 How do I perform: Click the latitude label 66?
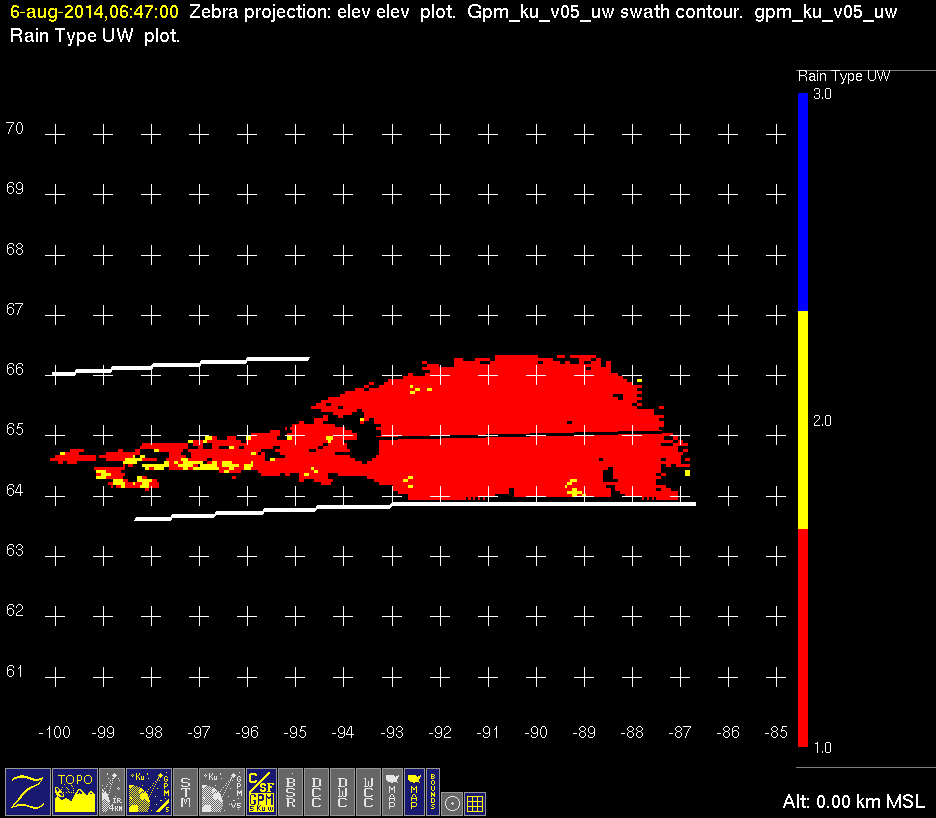(15, 370)
